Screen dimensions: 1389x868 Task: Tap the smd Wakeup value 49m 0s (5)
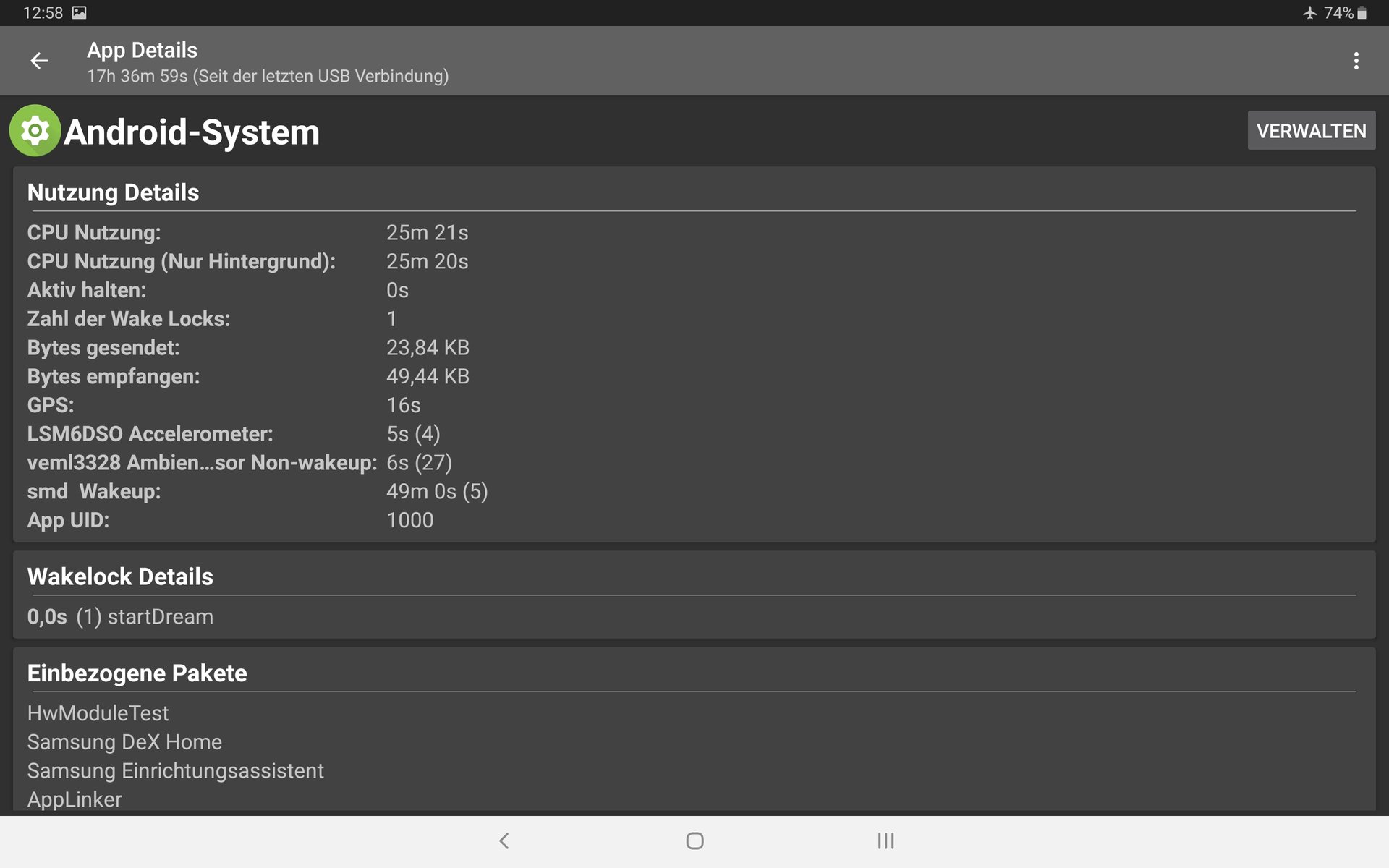[437, 492]
